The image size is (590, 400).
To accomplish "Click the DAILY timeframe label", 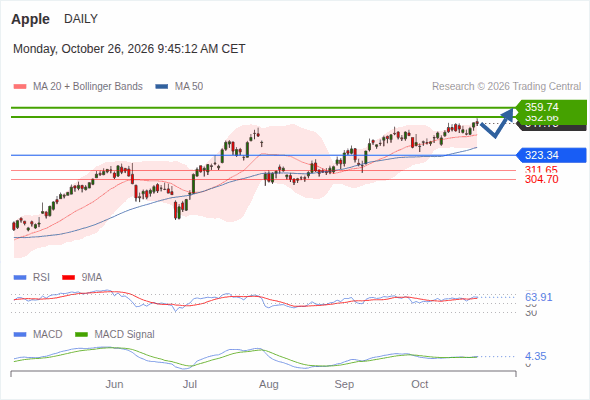I will (81, 19).
